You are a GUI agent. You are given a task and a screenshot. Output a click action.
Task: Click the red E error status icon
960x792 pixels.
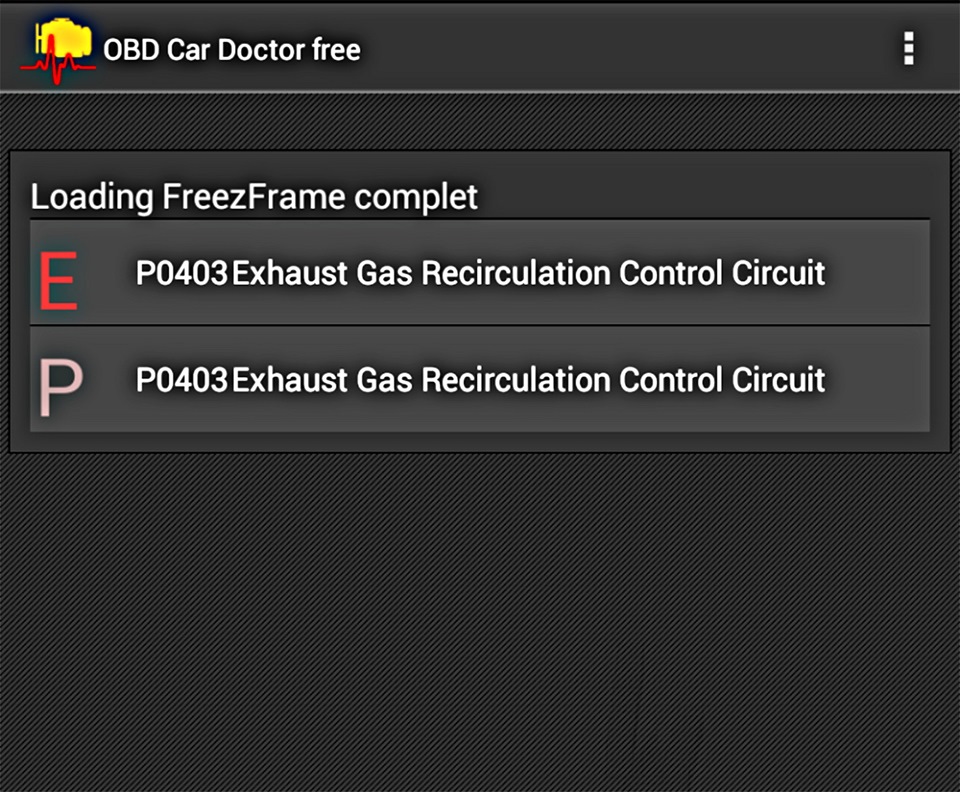click(x=58, y=280)
